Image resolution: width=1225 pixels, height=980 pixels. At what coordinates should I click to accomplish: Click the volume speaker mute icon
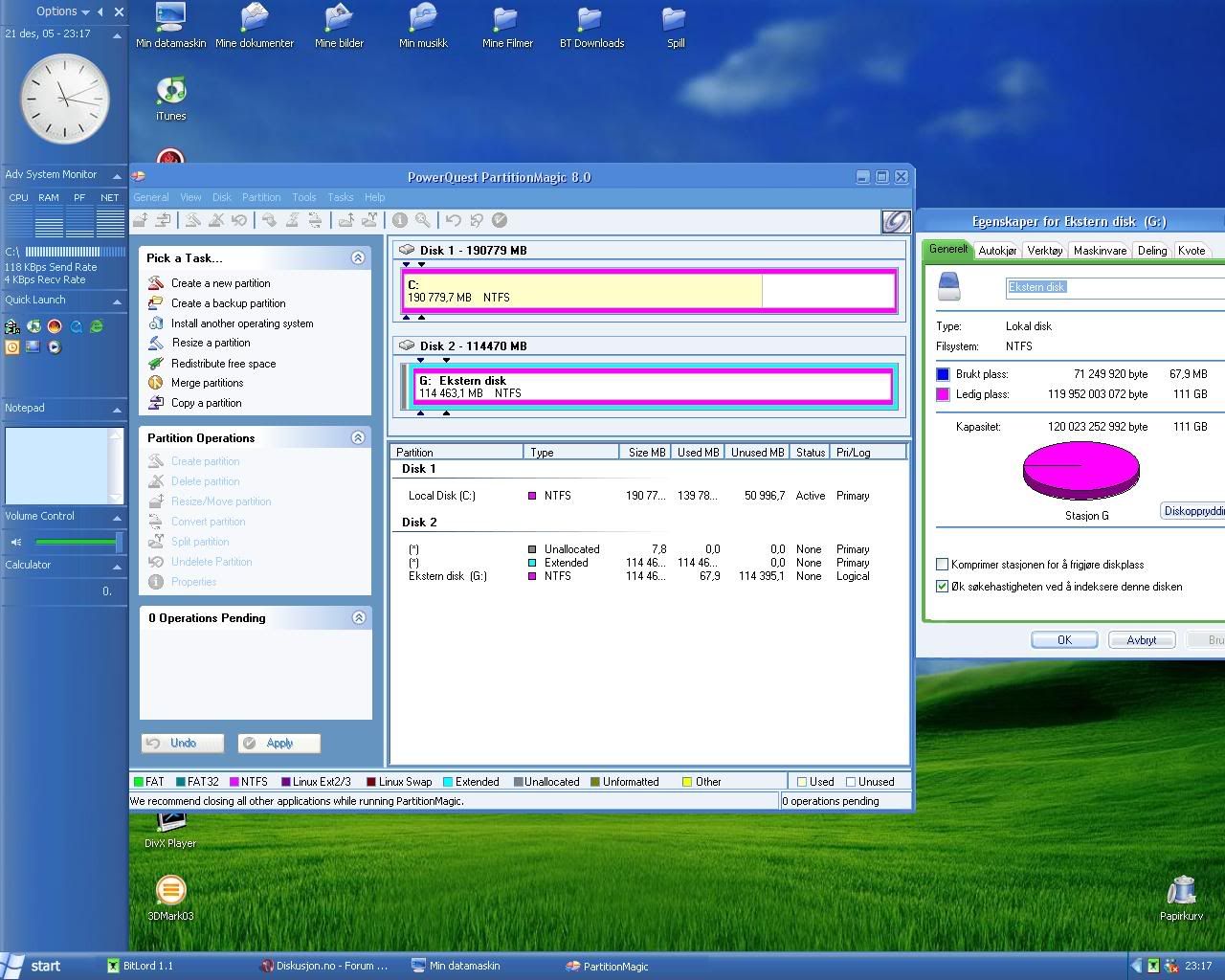click(x=16, y=542)
